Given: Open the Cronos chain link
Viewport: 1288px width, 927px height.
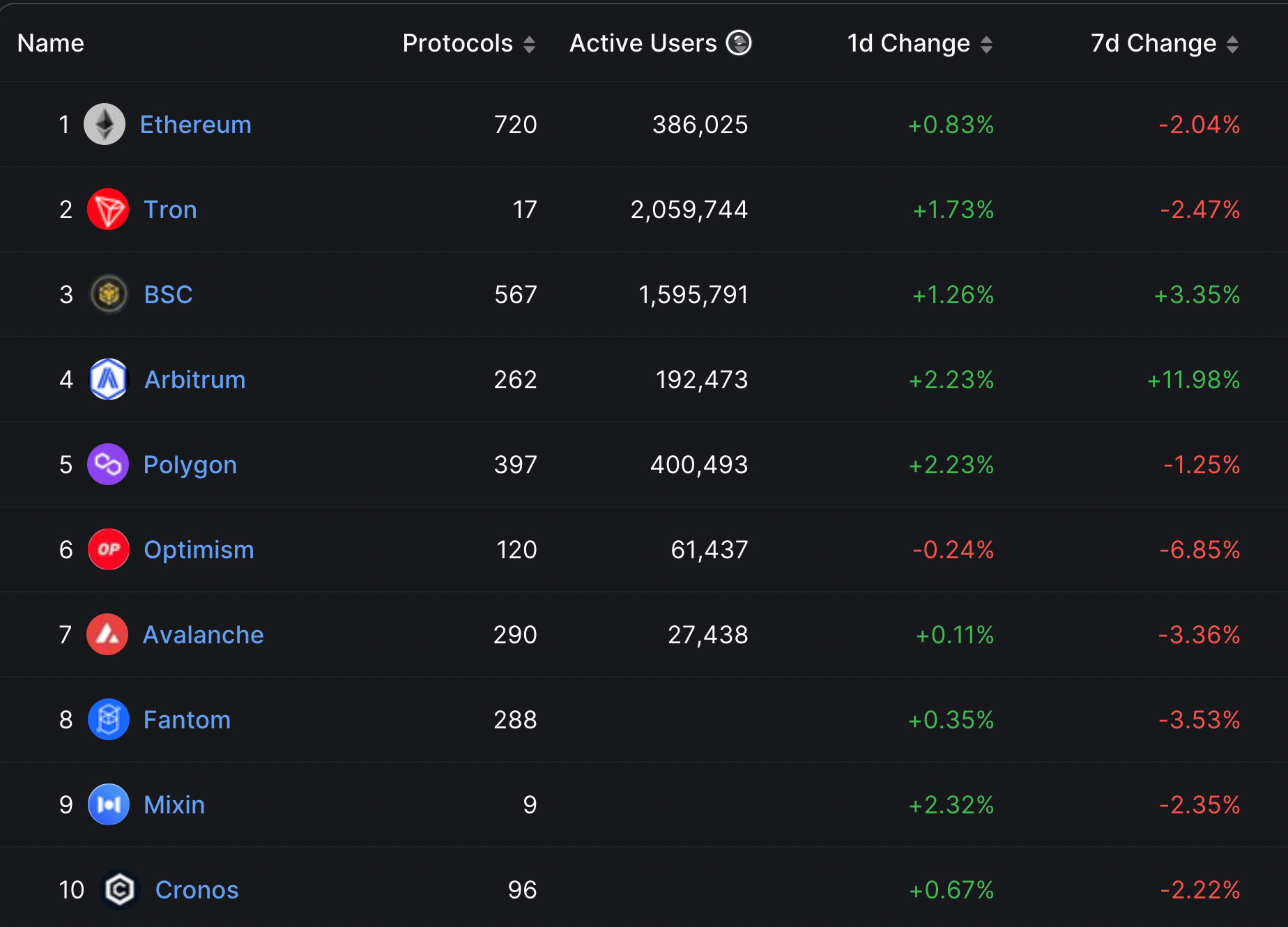Looking at the screenshot, I should tap(197, 890).
